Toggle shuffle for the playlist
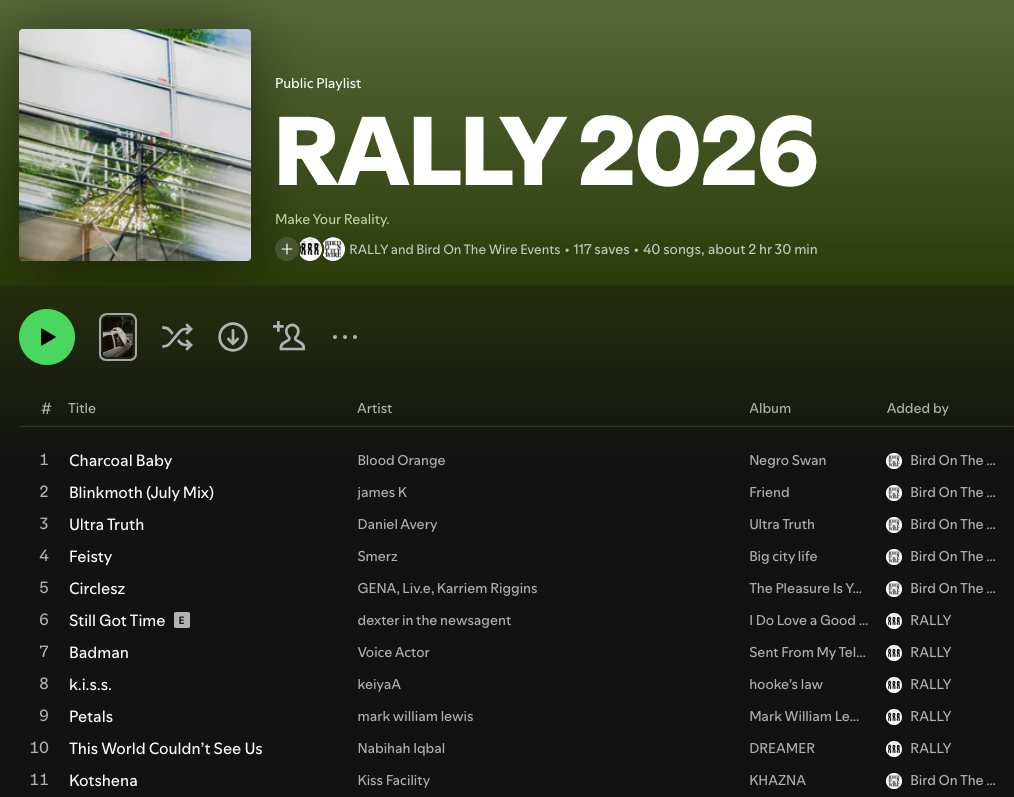Screen dimensions: 1014x797 177,337
